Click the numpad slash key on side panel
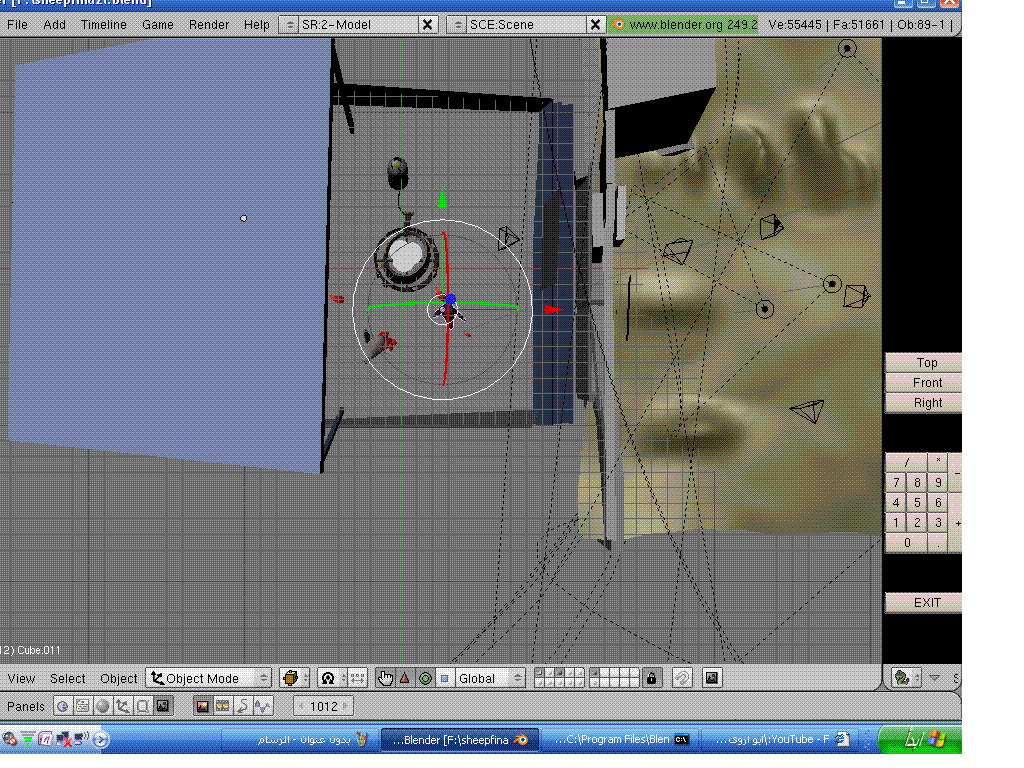1024x768 pixels. 906,462
